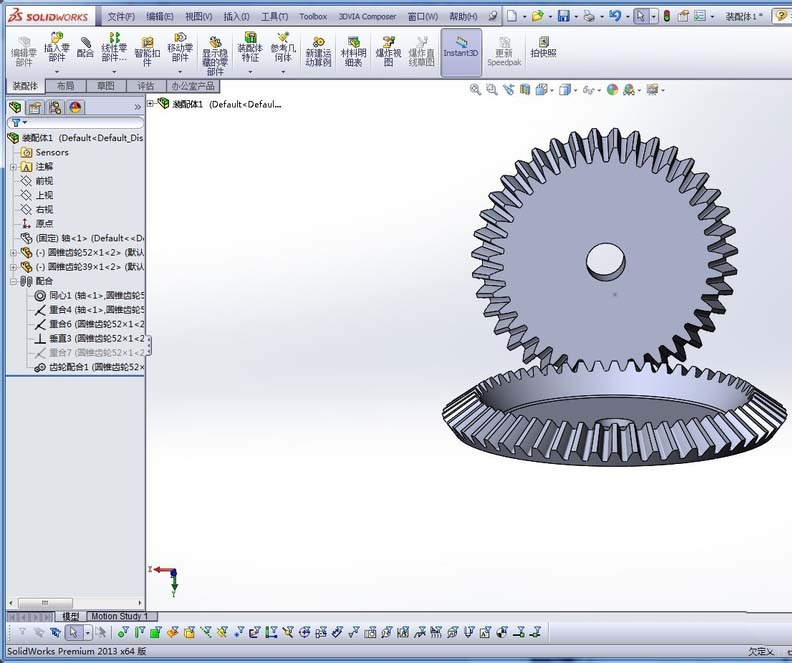Image resolution: width=792 pixels, height=663 pixels.
Task: Switch to 办公室产品 tab
Action: [193, 86]
